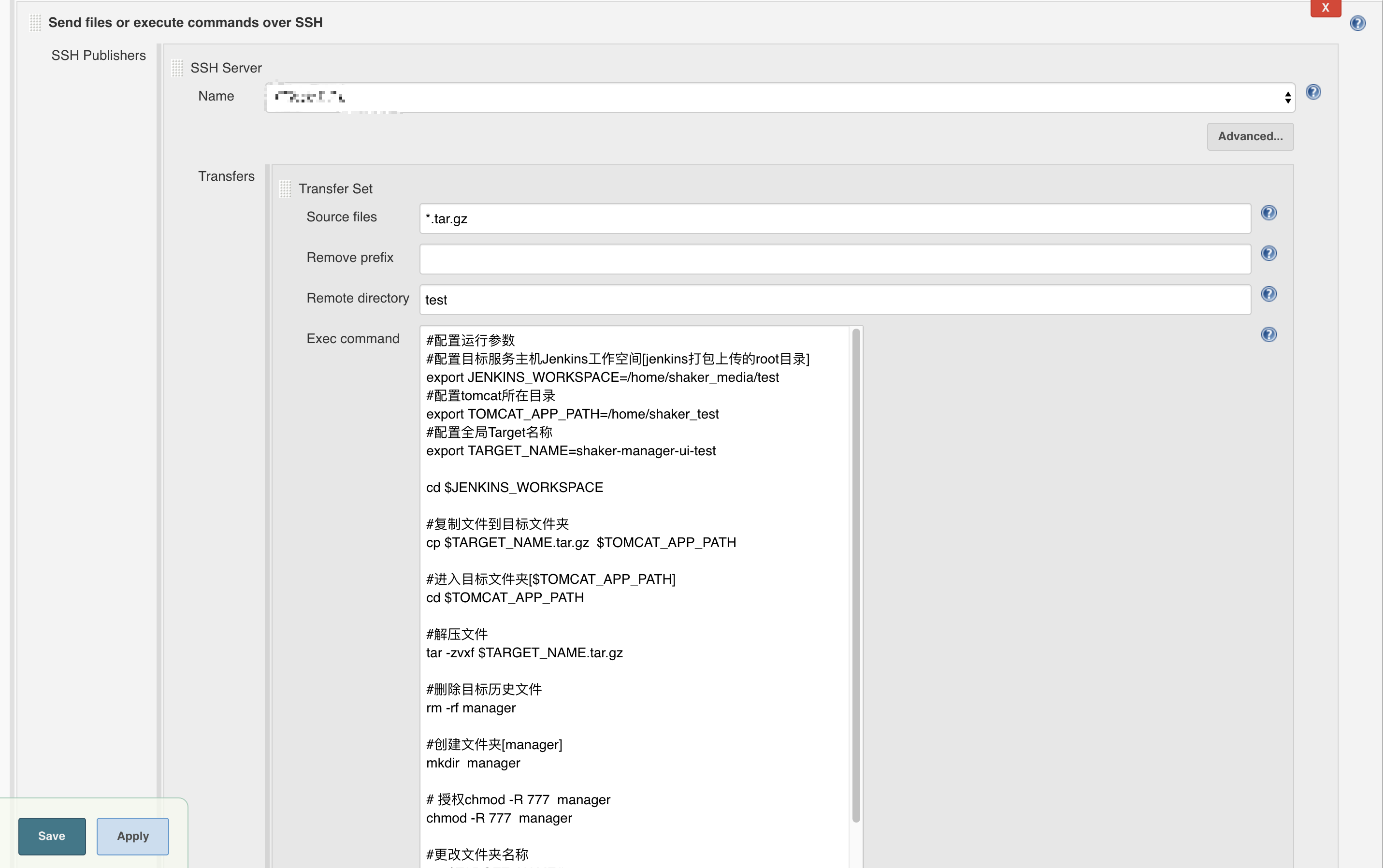
Task: Apply the configuration changes
Action: pos(132,836)
